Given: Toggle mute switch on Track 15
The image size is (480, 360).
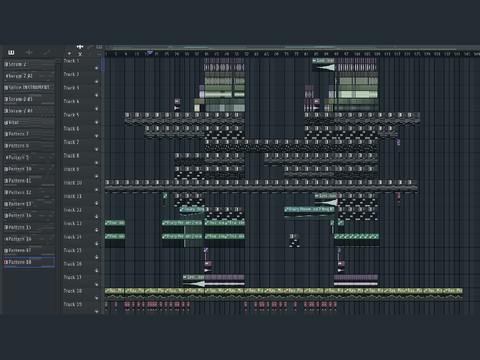Looking at the screenshot, I should pos(97,257).
